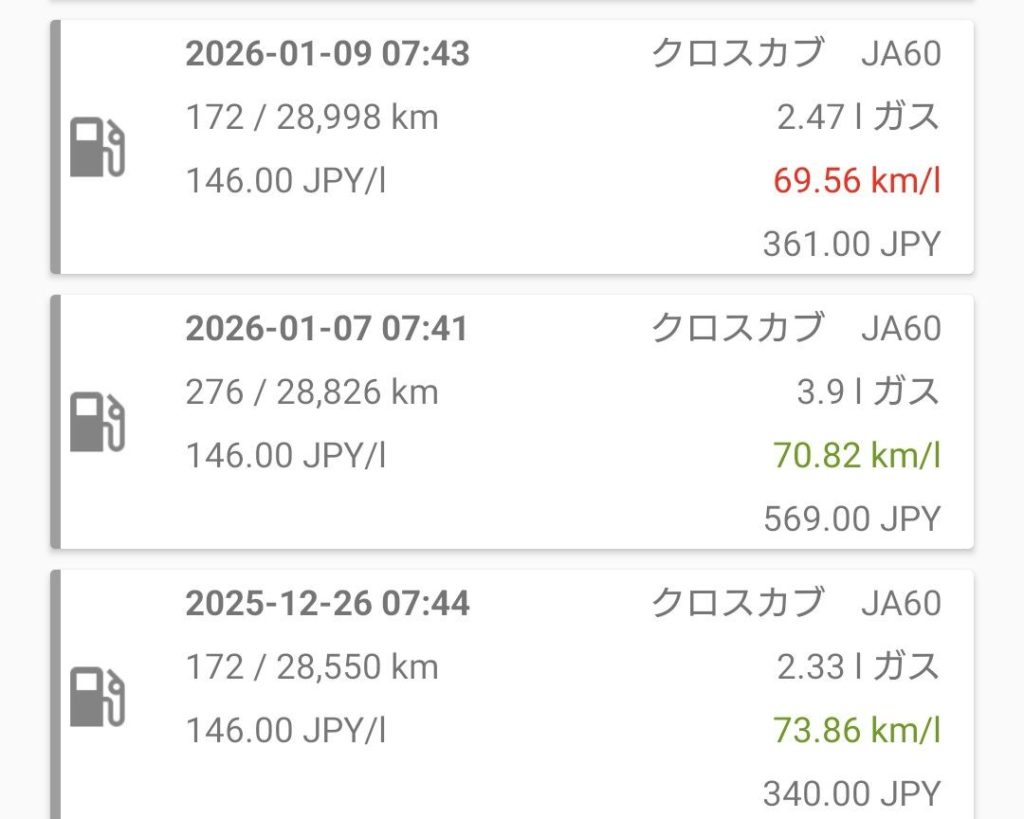The width and height of the screenshot is (1024, 819).
Task: Tap 146.00 JPY/l price on 2026-01-07 entry
Action: click(286, 456)
